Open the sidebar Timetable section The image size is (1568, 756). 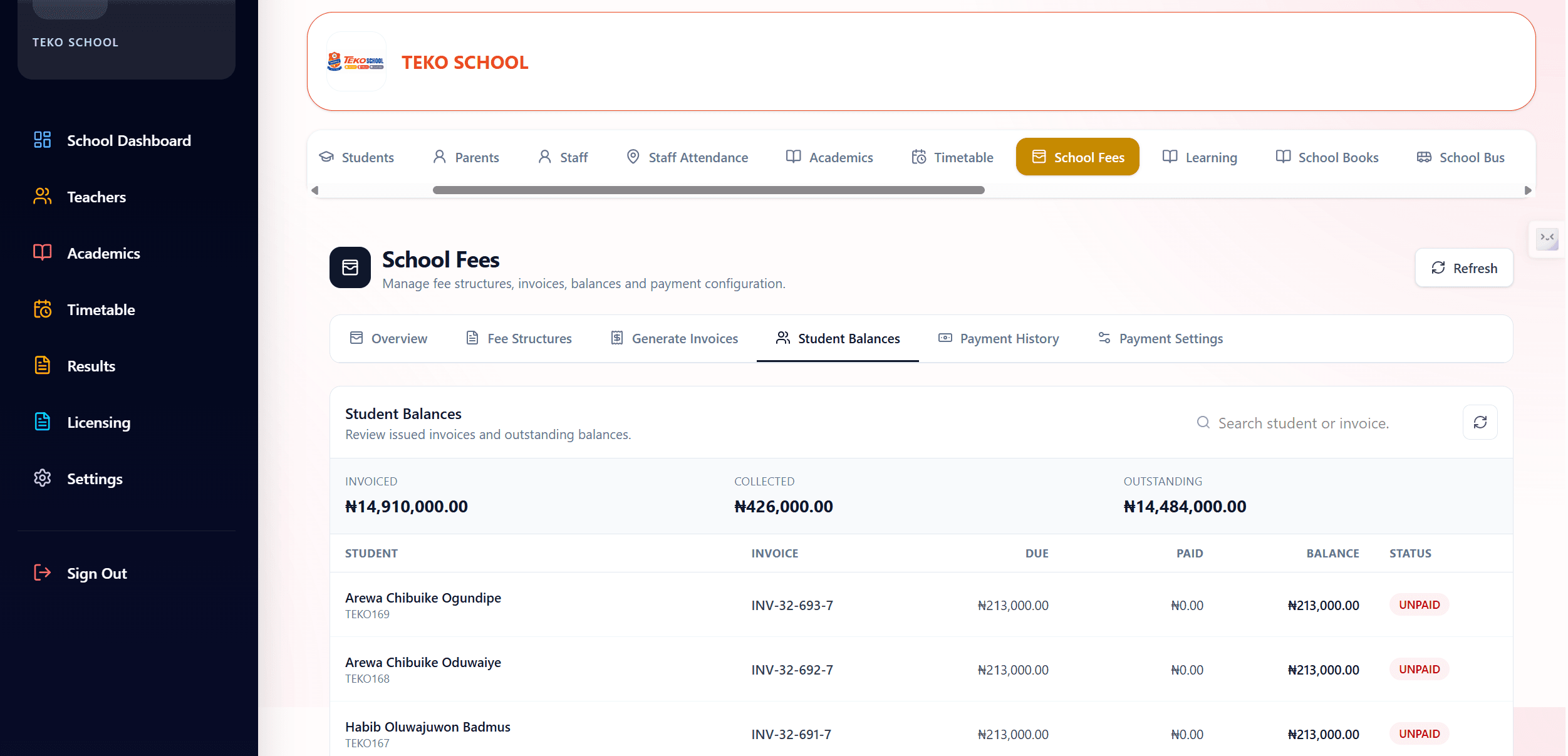85,309
